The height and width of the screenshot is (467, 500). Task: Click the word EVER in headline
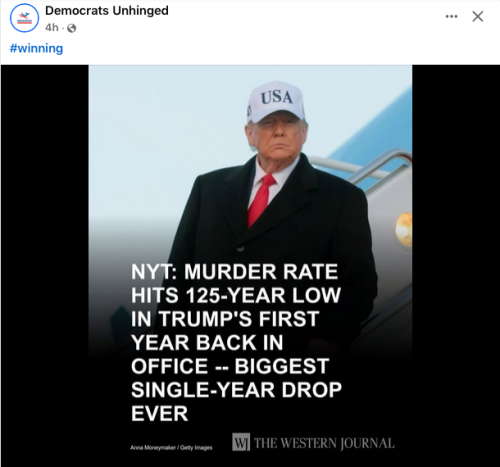(160, 414)
